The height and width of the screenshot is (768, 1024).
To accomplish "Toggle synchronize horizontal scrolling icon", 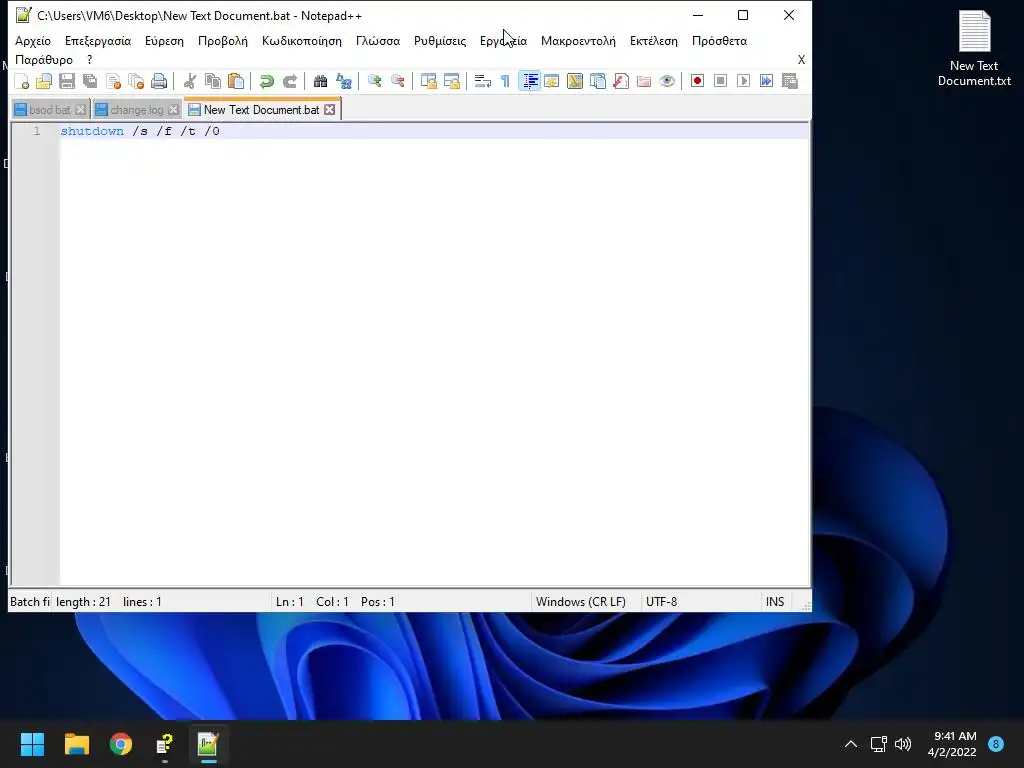I will click(451, 81).
